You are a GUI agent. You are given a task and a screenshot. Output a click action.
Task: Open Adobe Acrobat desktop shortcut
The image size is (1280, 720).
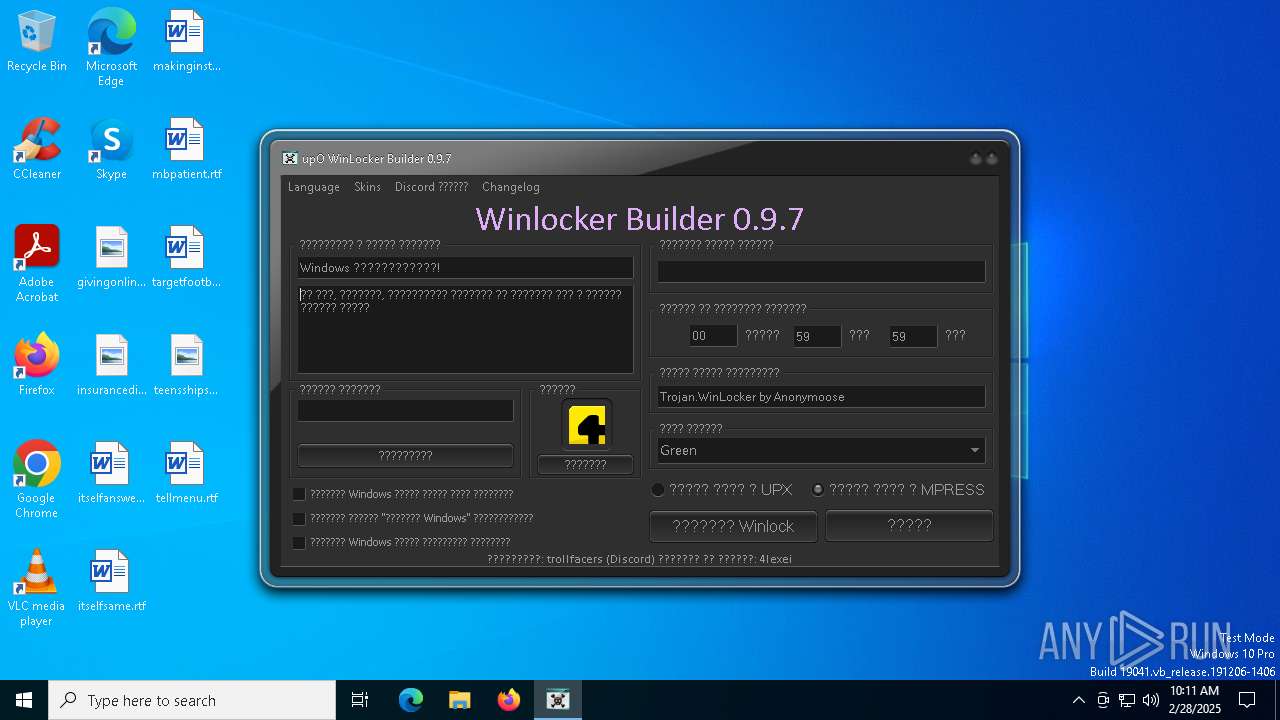(37, 264)
